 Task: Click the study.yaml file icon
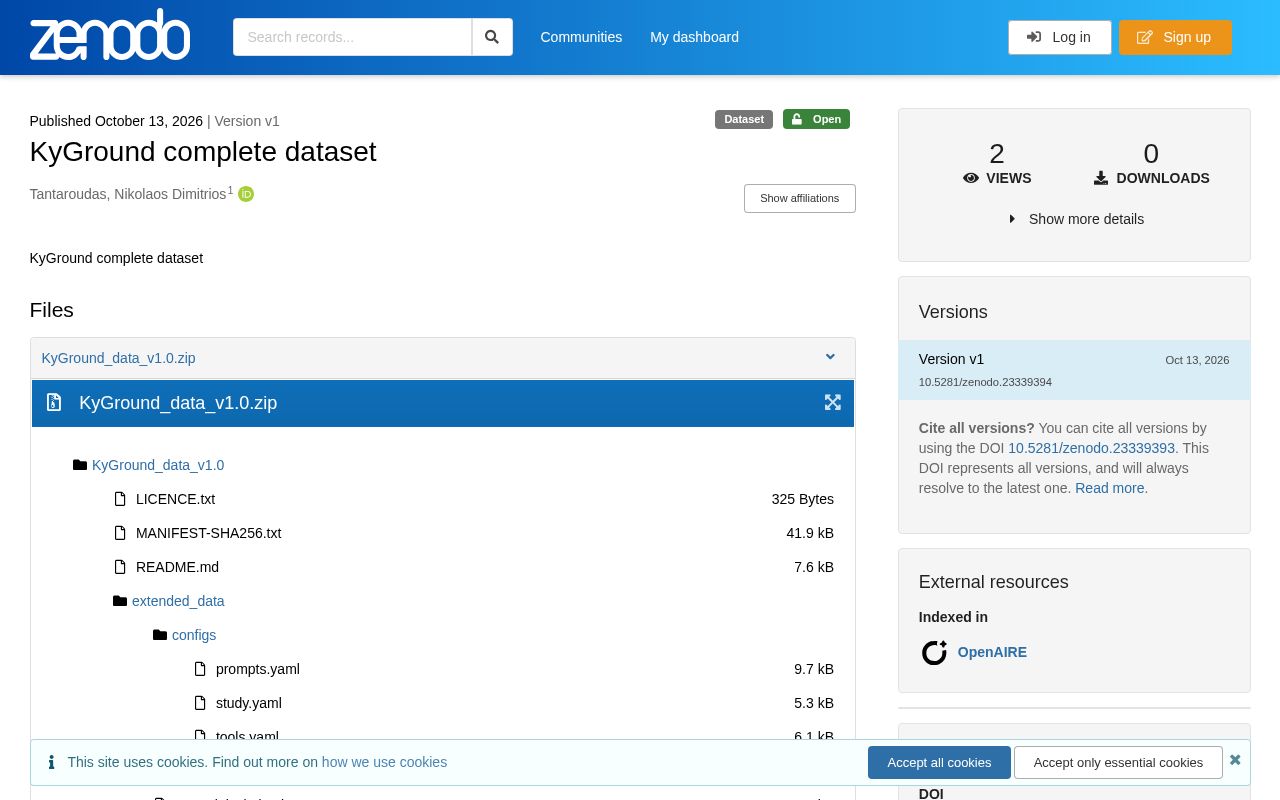pos(201,703)
